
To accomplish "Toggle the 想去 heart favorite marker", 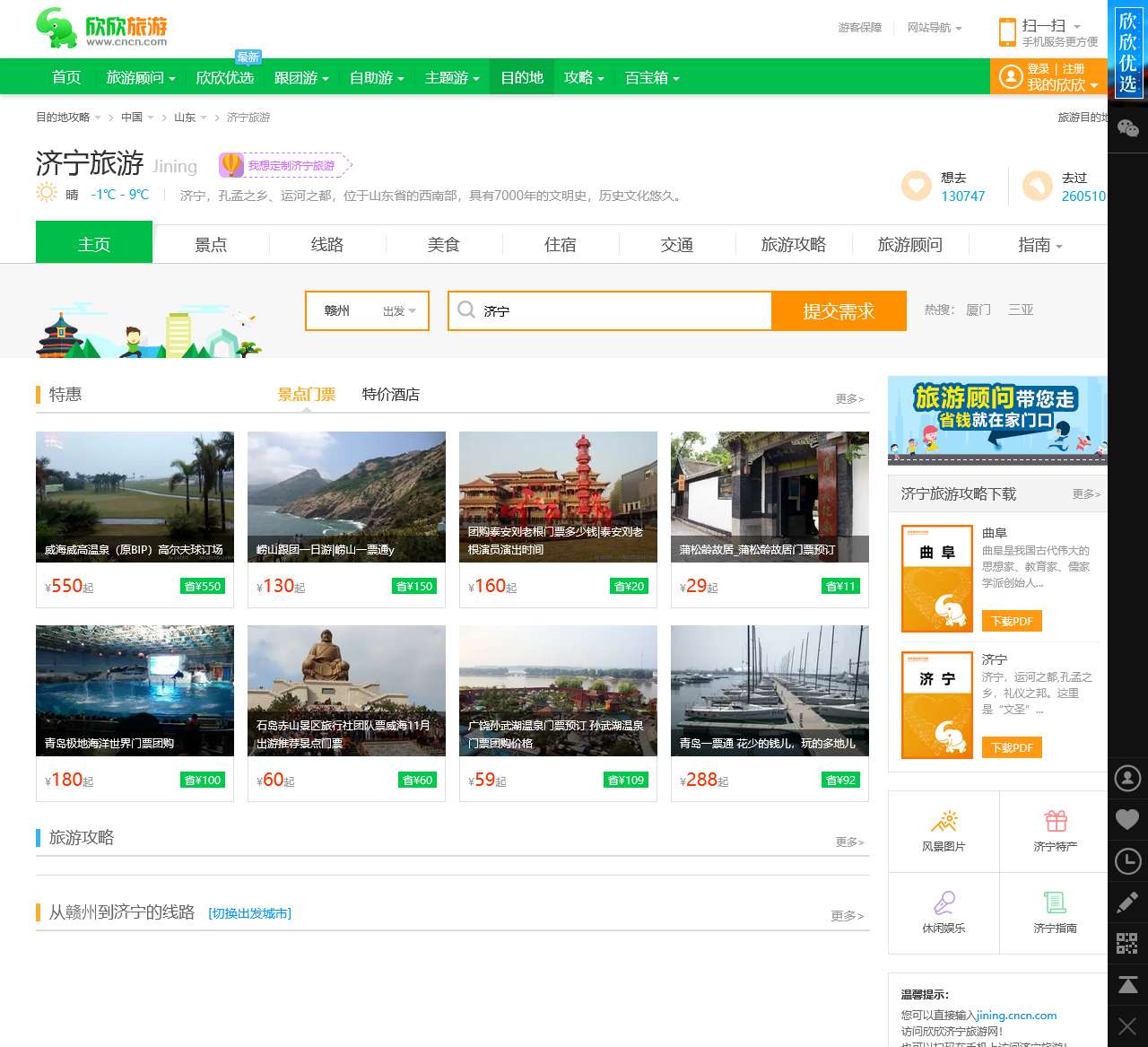I will coord(915,186).
